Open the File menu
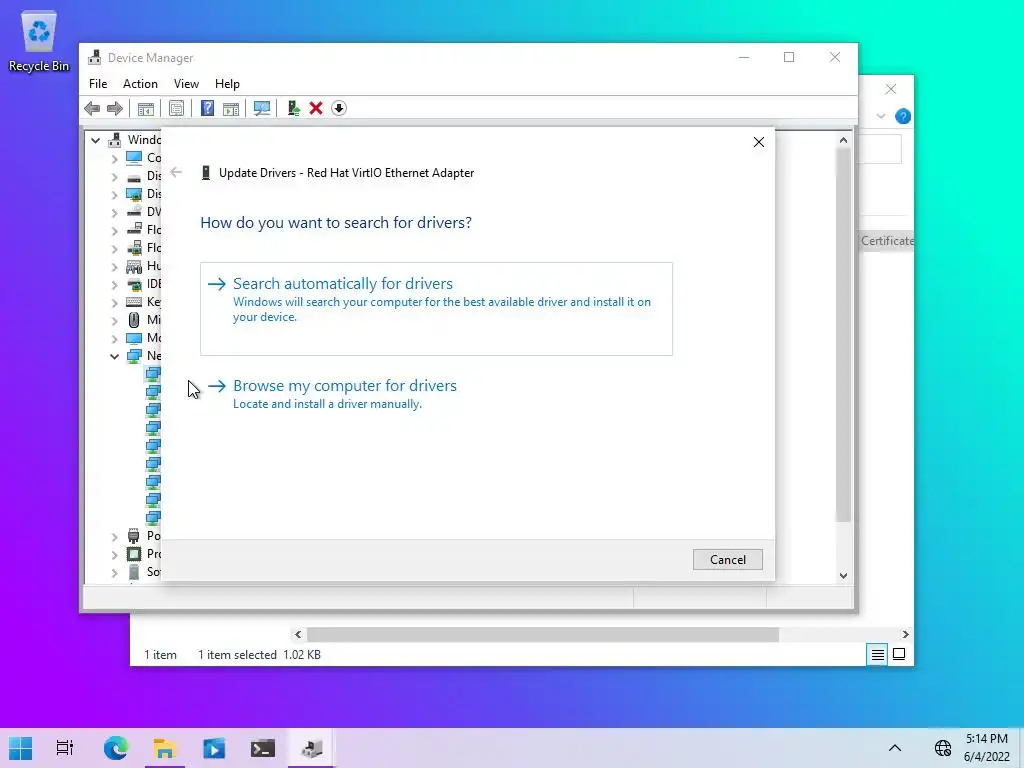The image size is (1024, 768). pos(98,84)
